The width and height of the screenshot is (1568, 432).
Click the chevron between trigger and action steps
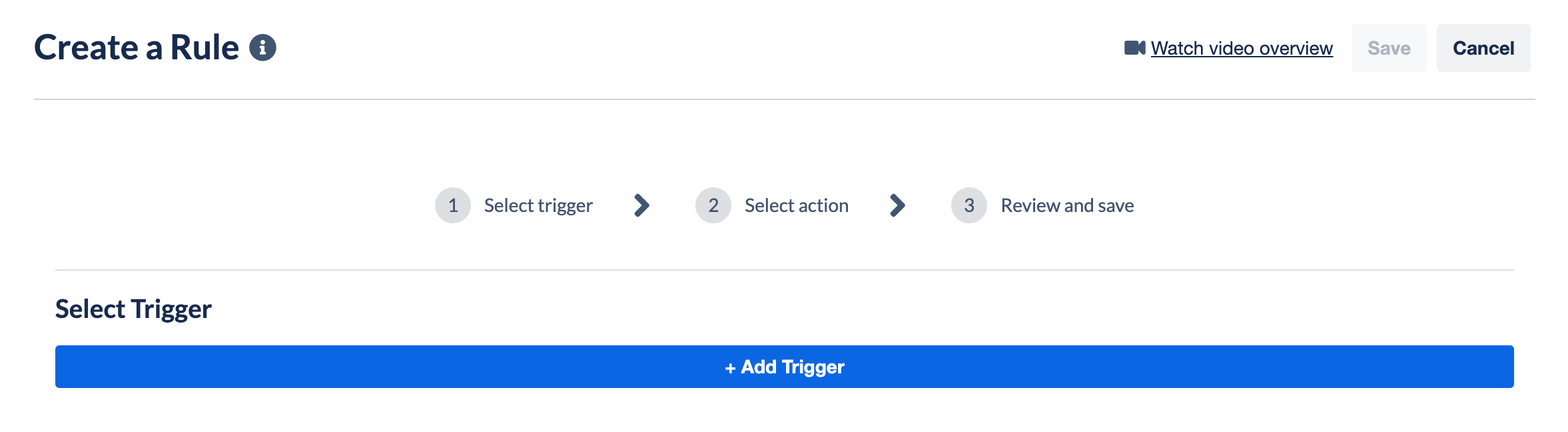coord(641,205)
